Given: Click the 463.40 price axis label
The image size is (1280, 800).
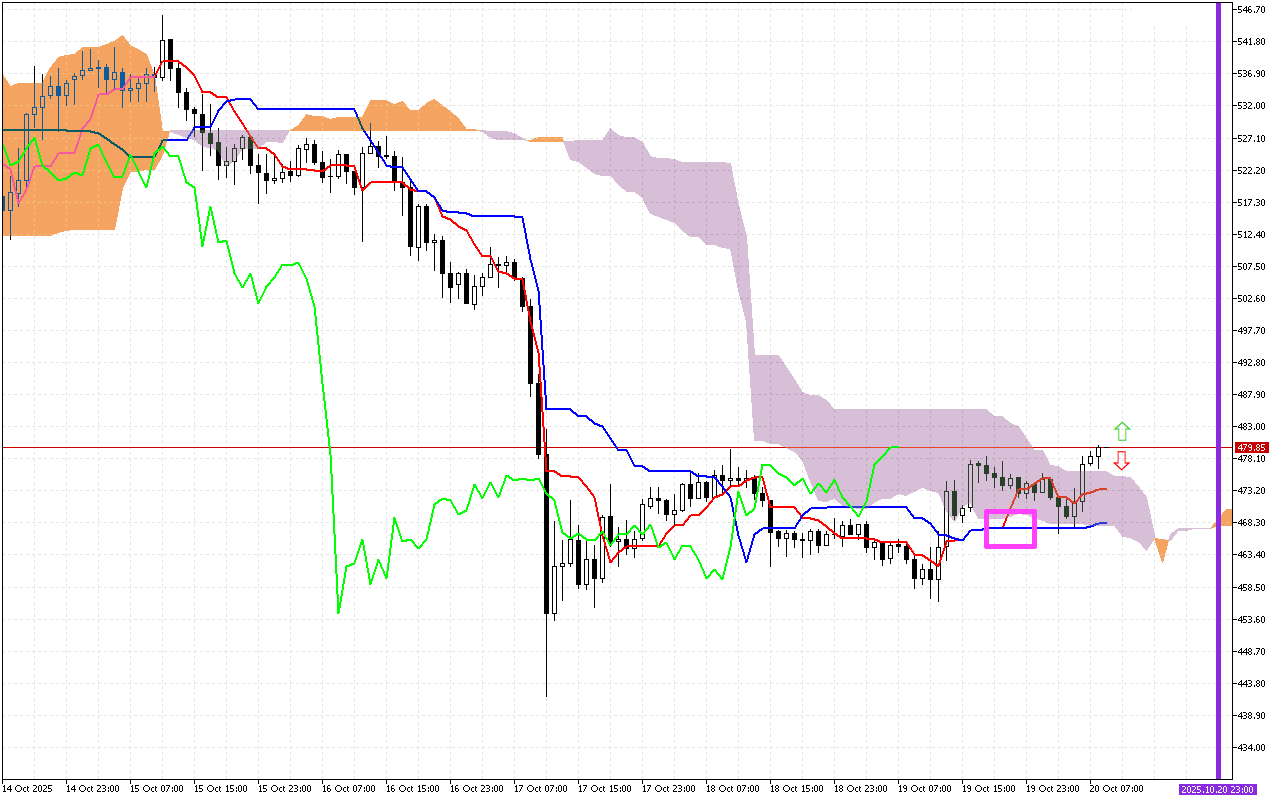Looking at the screenshot, I should click(x=1253, y=555).
